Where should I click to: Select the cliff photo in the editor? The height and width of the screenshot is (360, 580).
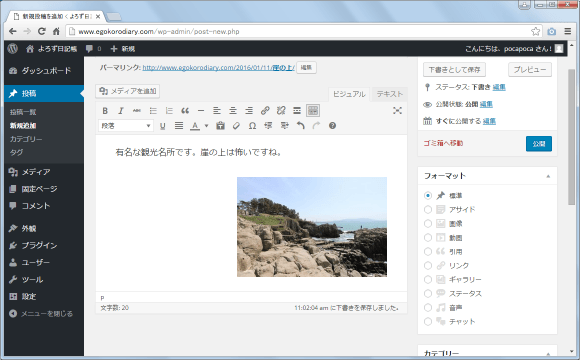[x=312, y=227]
